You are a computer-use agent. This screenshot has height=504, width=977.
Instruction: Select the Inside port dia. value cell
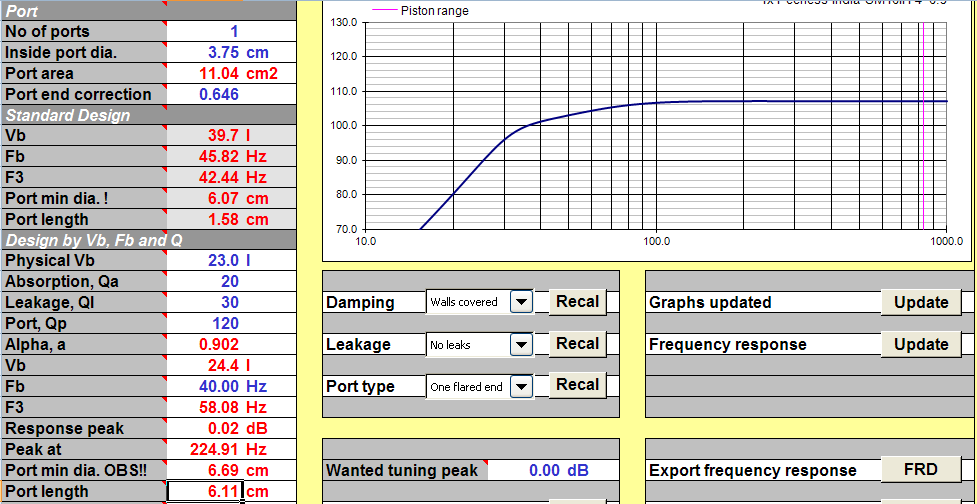pyautogui.click(x=231, y=52)
